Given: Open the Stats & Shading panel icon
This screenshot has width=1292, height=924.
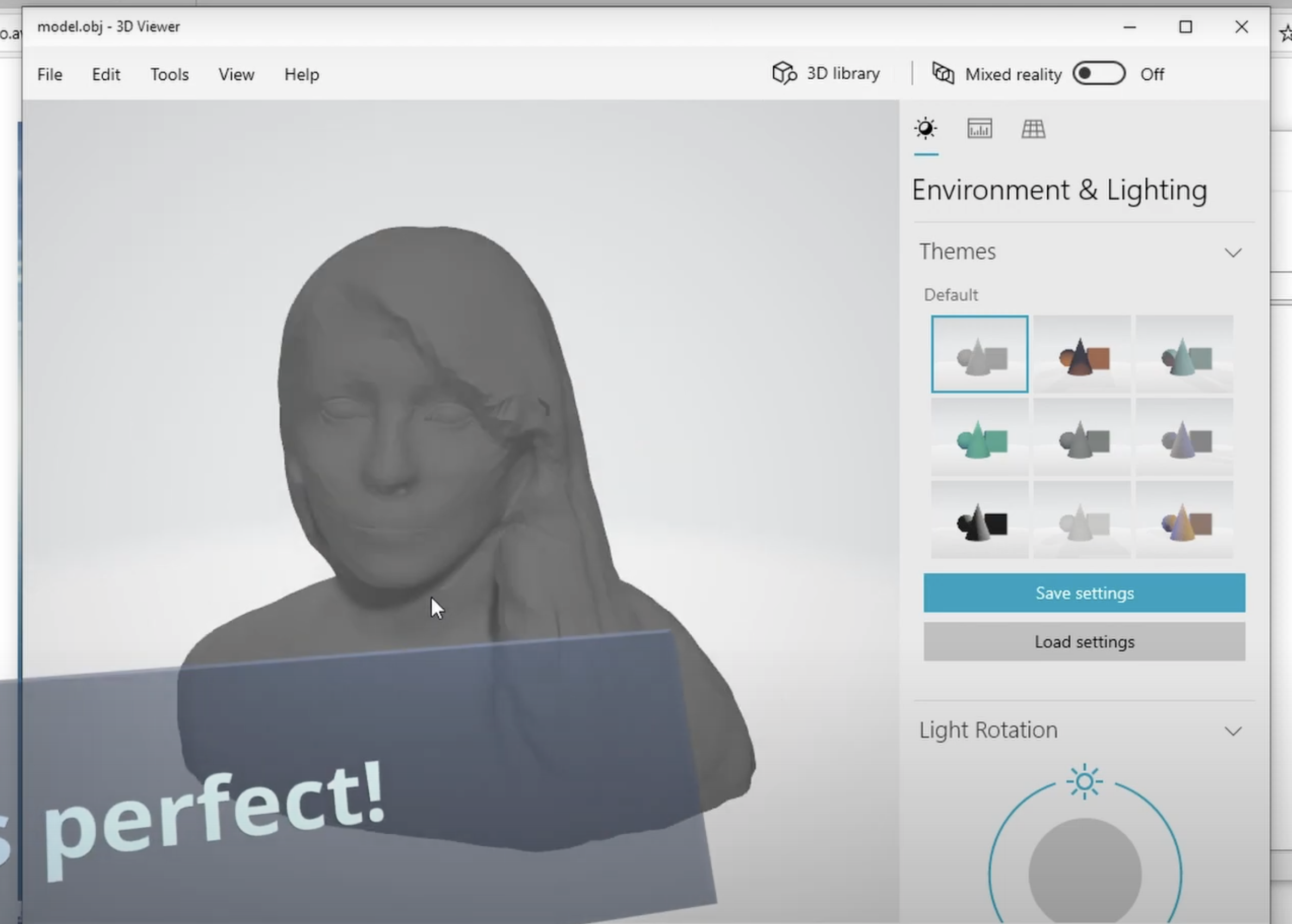Looking at the screenshot, I should [979, 129].
